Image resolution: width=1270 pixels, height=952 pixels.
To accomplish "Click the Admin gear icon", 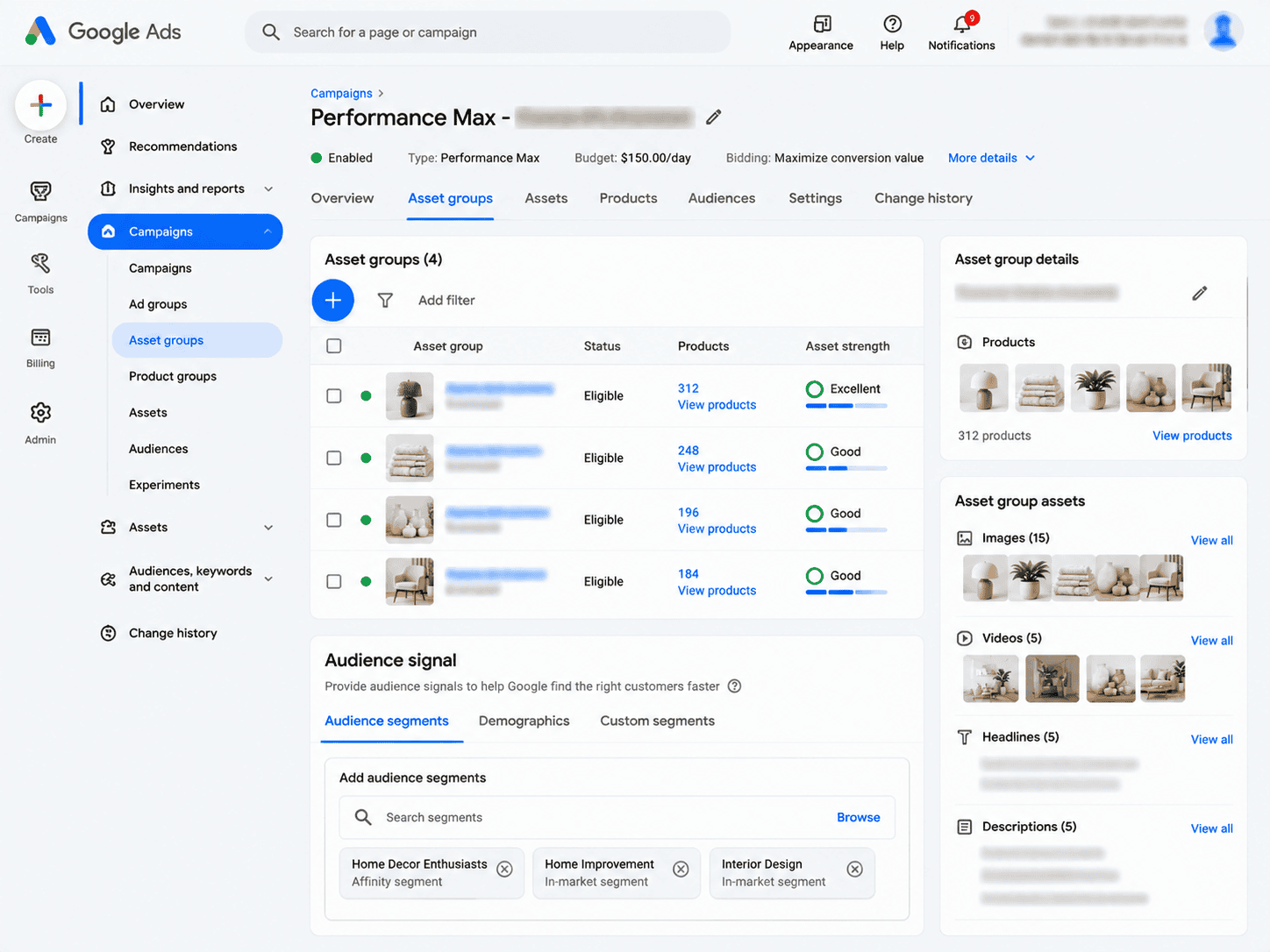I will (40, 413).
